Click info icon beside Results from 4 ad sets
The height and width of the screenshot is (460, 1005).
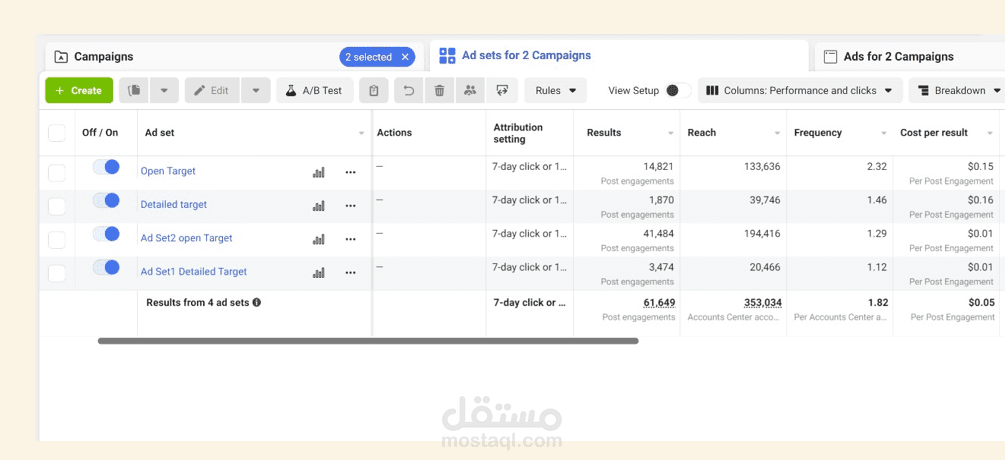pos(257,302)
